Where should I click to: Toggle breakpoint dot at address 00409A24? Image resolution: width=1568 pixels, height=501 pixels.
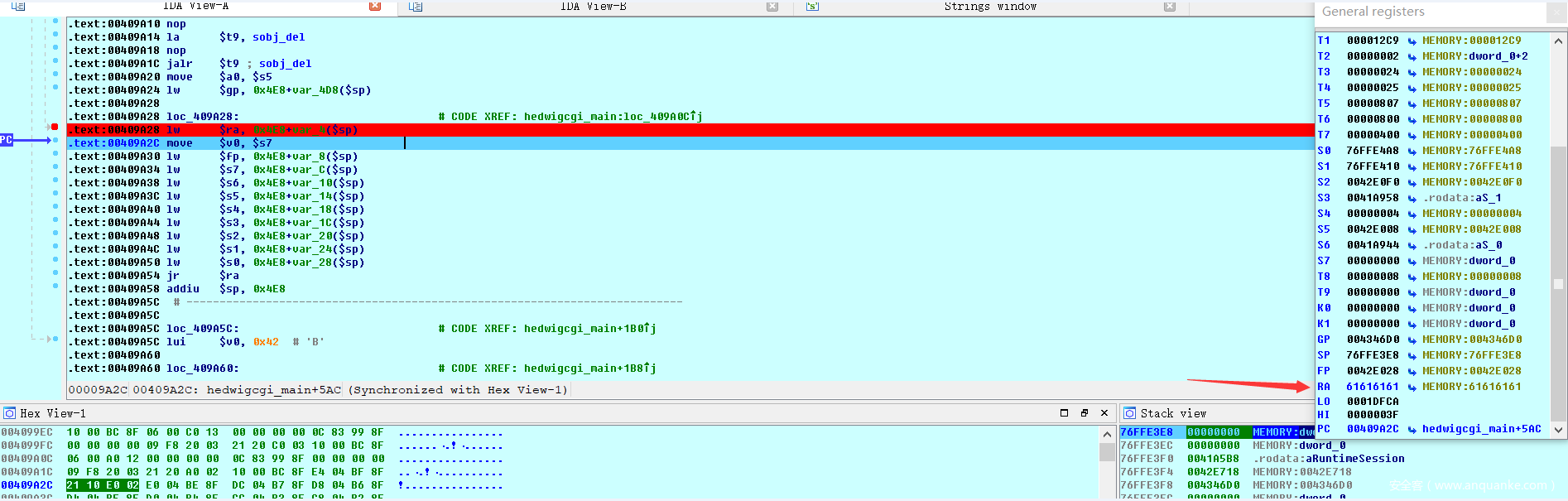click(x=55, y=87)
